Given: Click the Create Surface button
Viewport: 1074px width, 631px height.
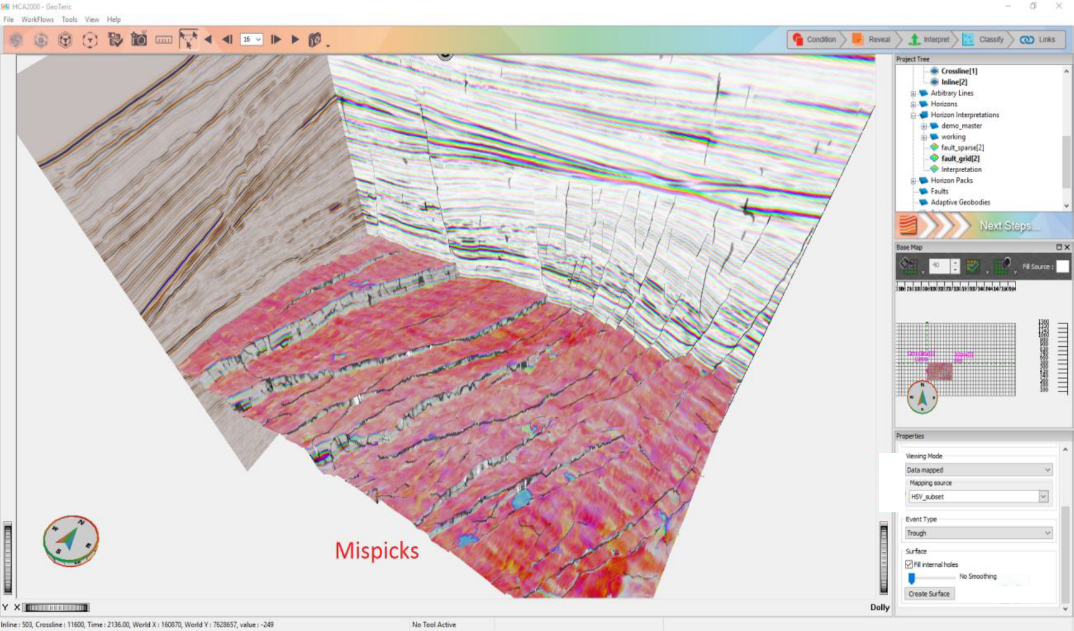Looking at the screenshot, I should (929, 593).
